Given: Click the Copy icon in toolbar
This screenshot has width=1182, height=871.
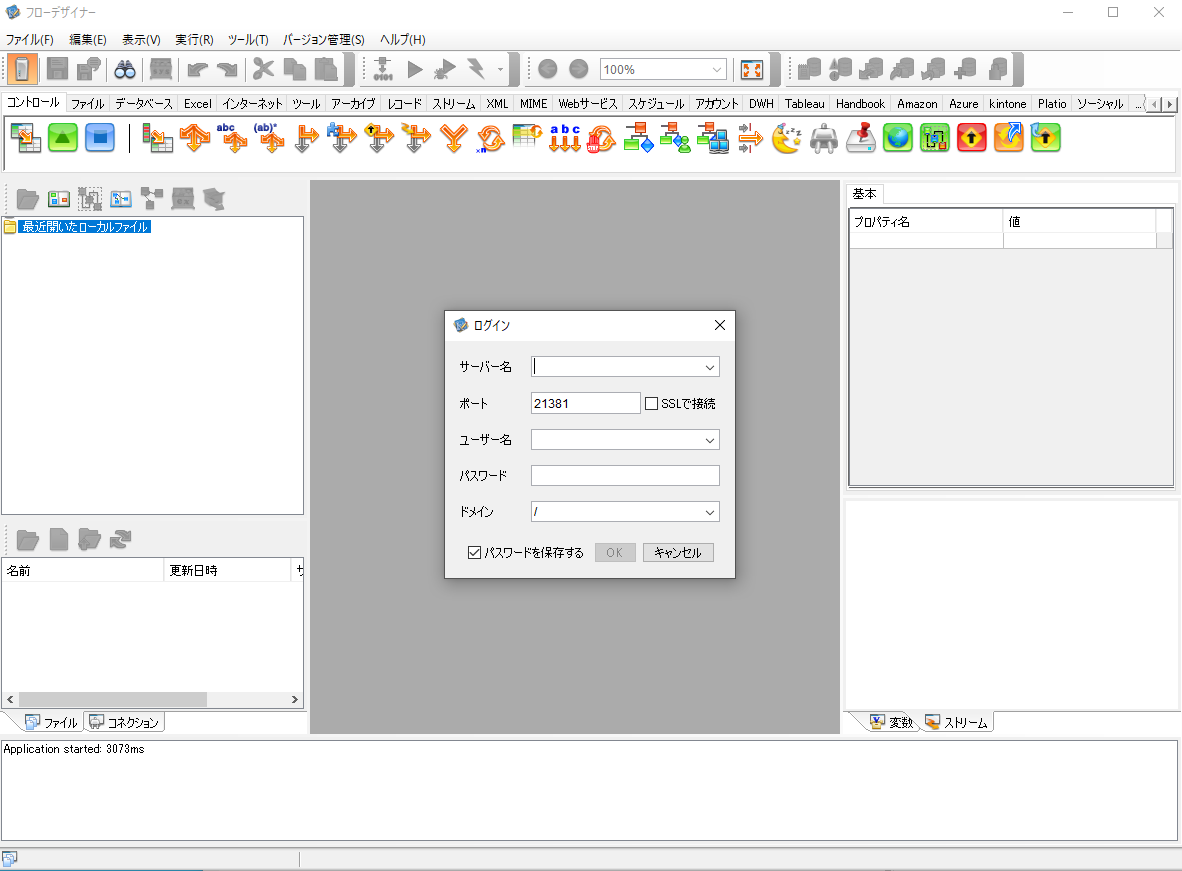Looking at the screenshot, I should click(x=295, y=69).
